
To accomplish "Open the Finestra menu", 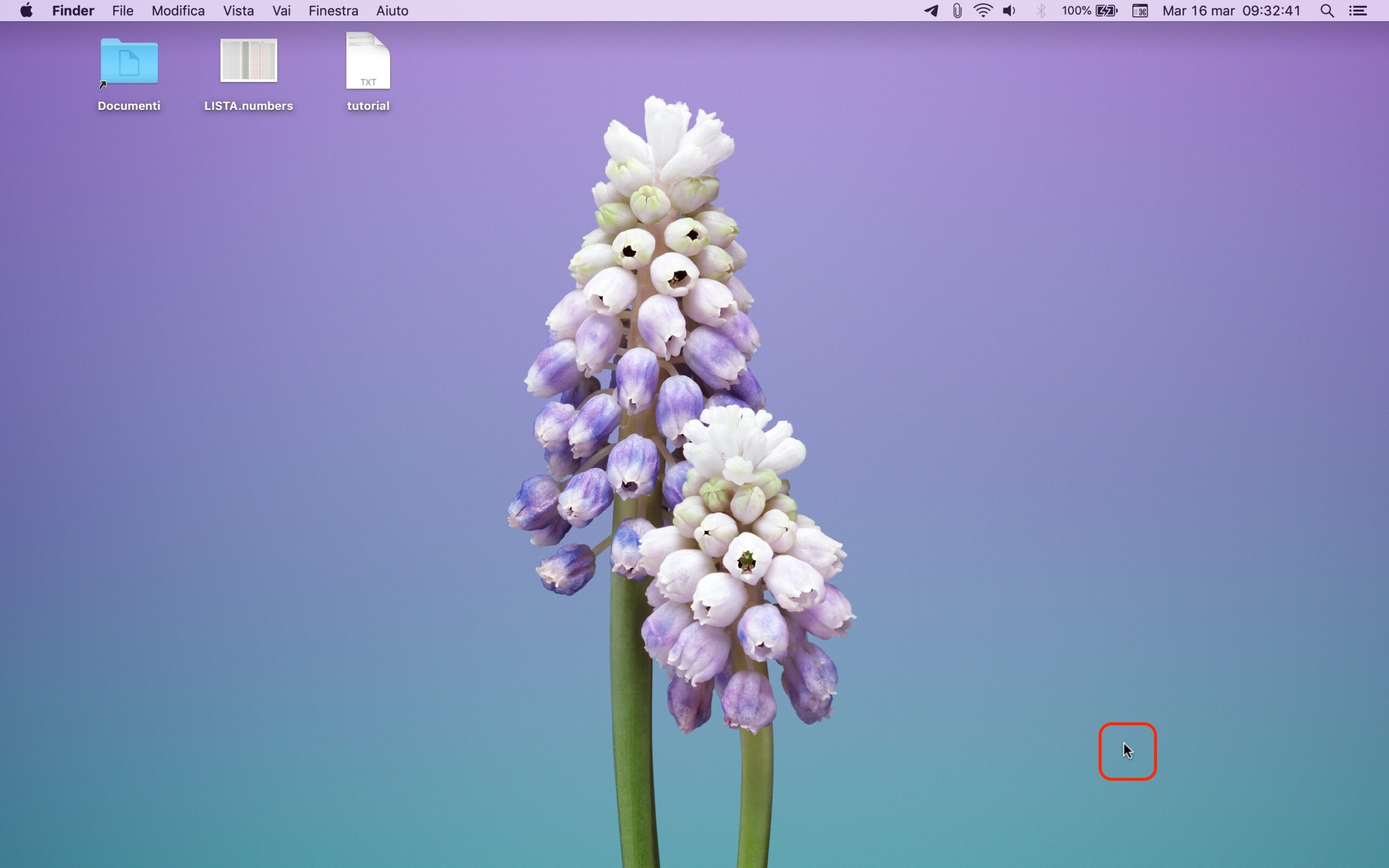I will pos(333,11).
